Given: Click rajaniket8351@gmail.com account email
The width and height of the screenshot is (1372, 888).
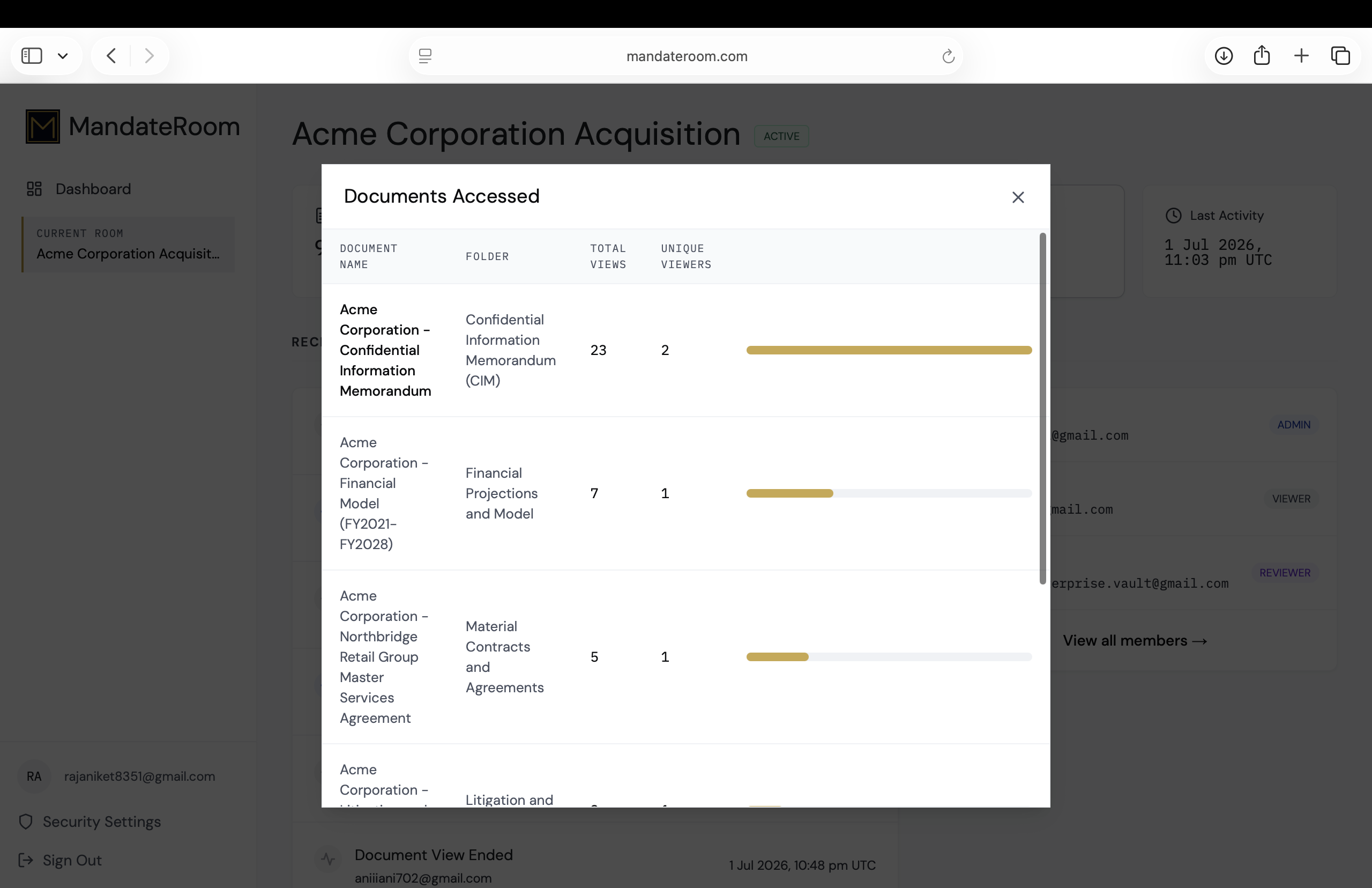Looking at the screenshot, I should (x=139, y=776).
